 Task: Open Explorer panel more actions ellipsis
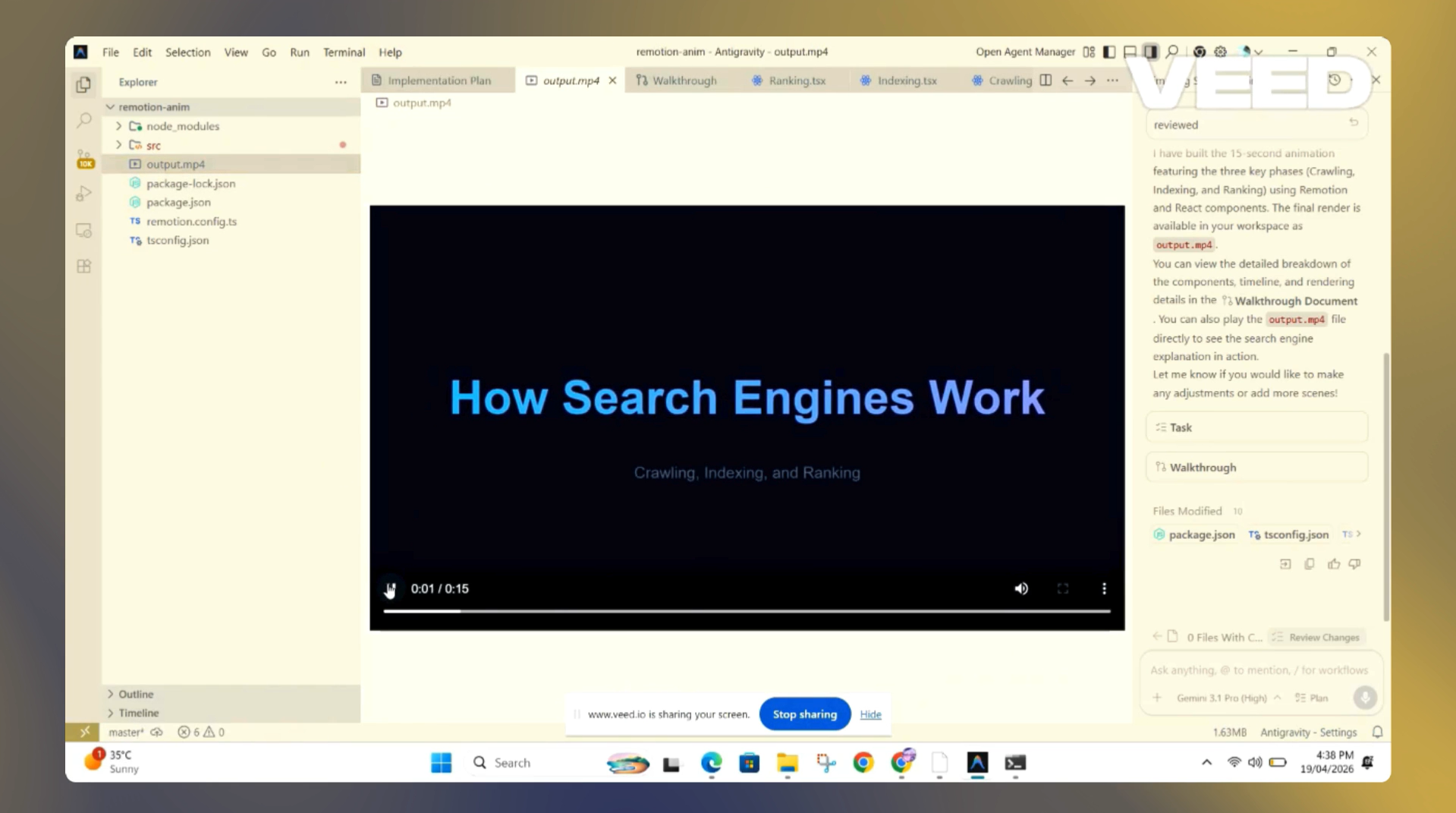pyautogui.click(x=341, y=82)
